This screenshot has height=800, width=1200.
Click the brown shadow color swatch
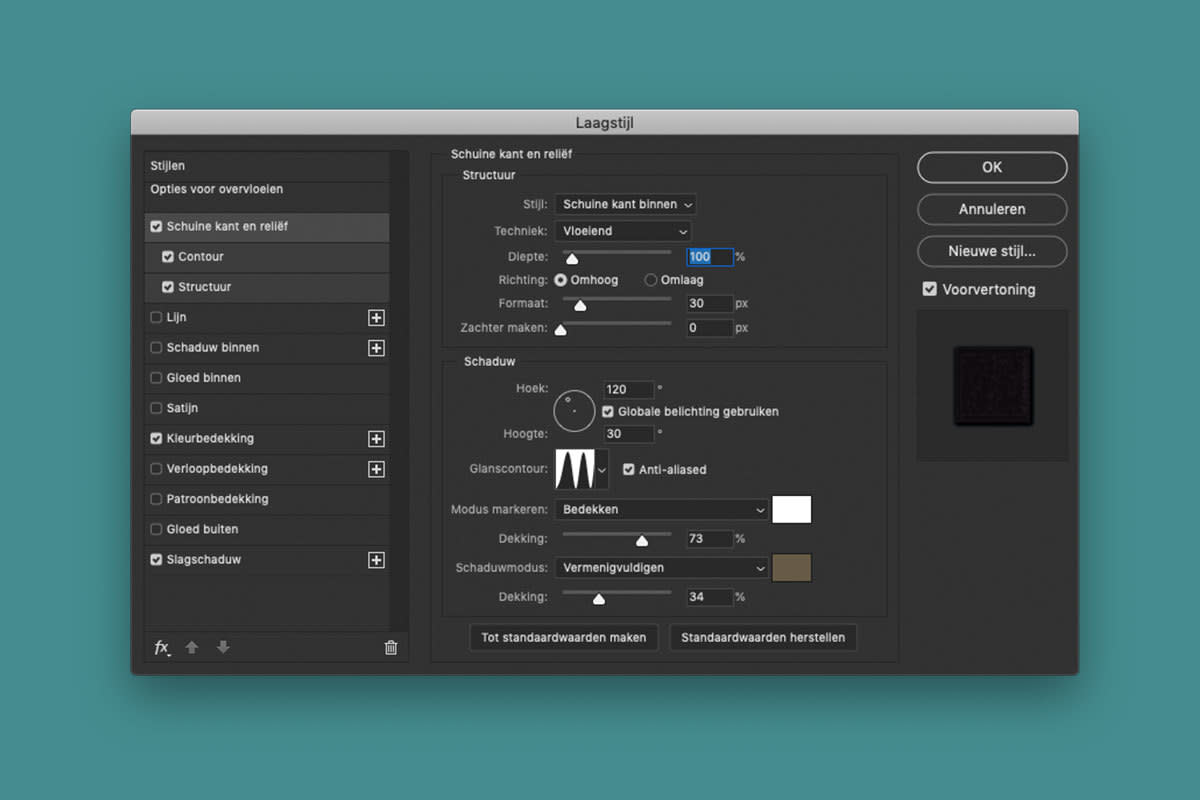pos(791,568)
